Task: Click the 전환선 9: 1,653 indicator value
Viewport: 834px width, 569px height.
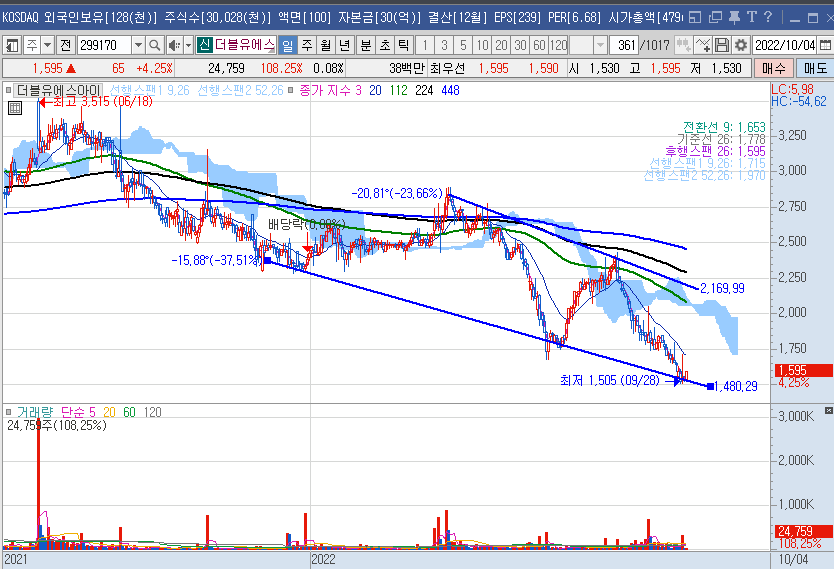Action: [724, 127]
